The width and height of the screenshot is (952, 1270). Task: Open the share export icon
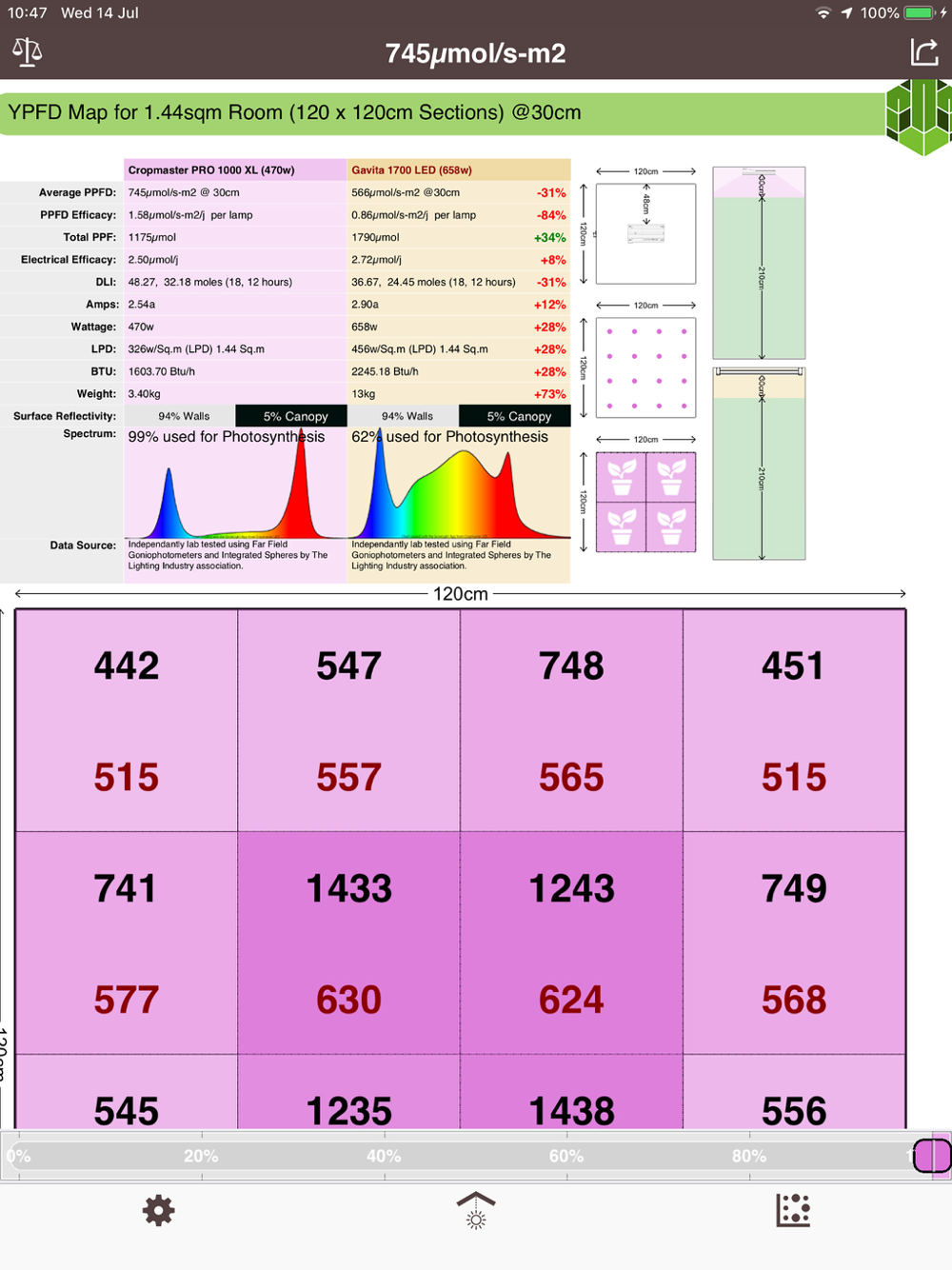pyautogui.click(x=924, y=51)
